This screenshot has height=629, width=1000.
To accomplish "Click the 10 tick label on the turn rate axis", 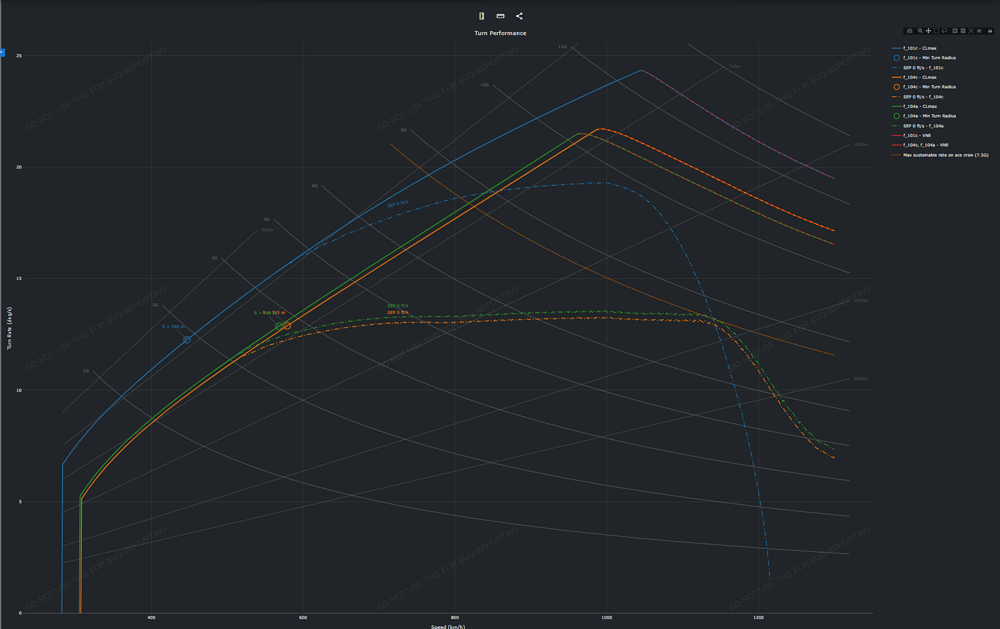I will coord(19,390).
